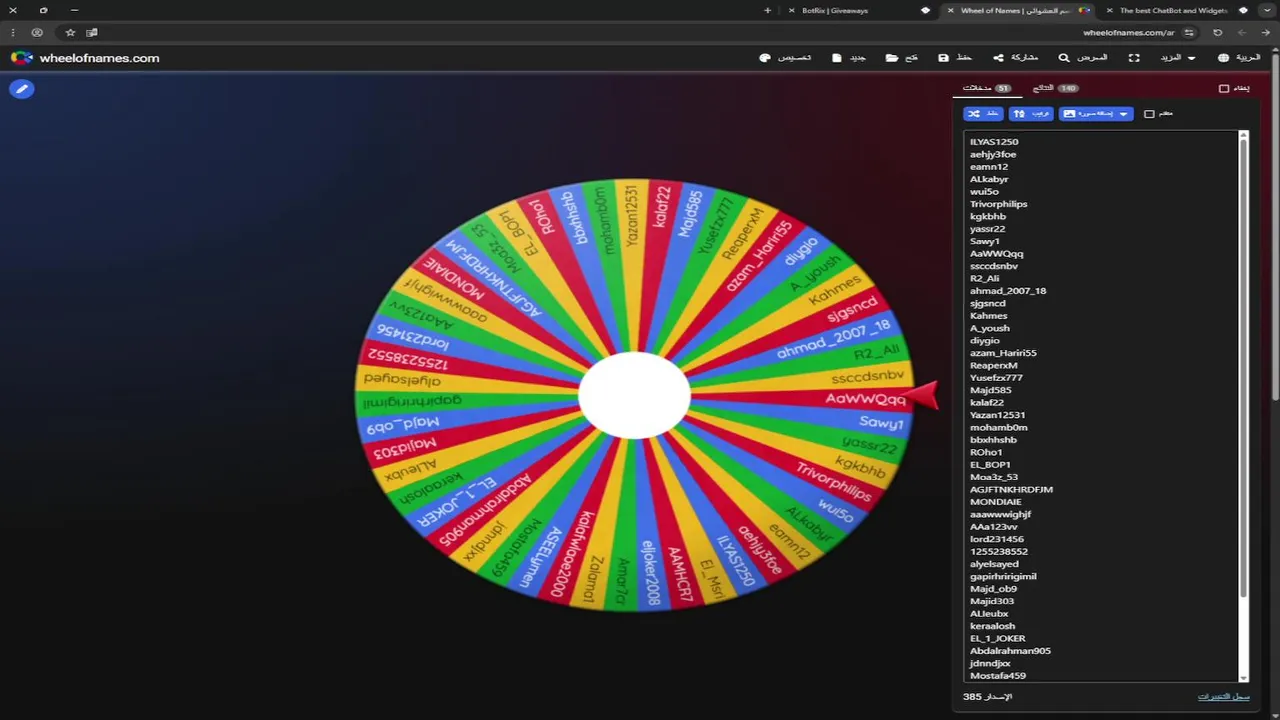Open the browser profile icon
The width and height of the screenshot is (1280, 720).
coord(37,33)
